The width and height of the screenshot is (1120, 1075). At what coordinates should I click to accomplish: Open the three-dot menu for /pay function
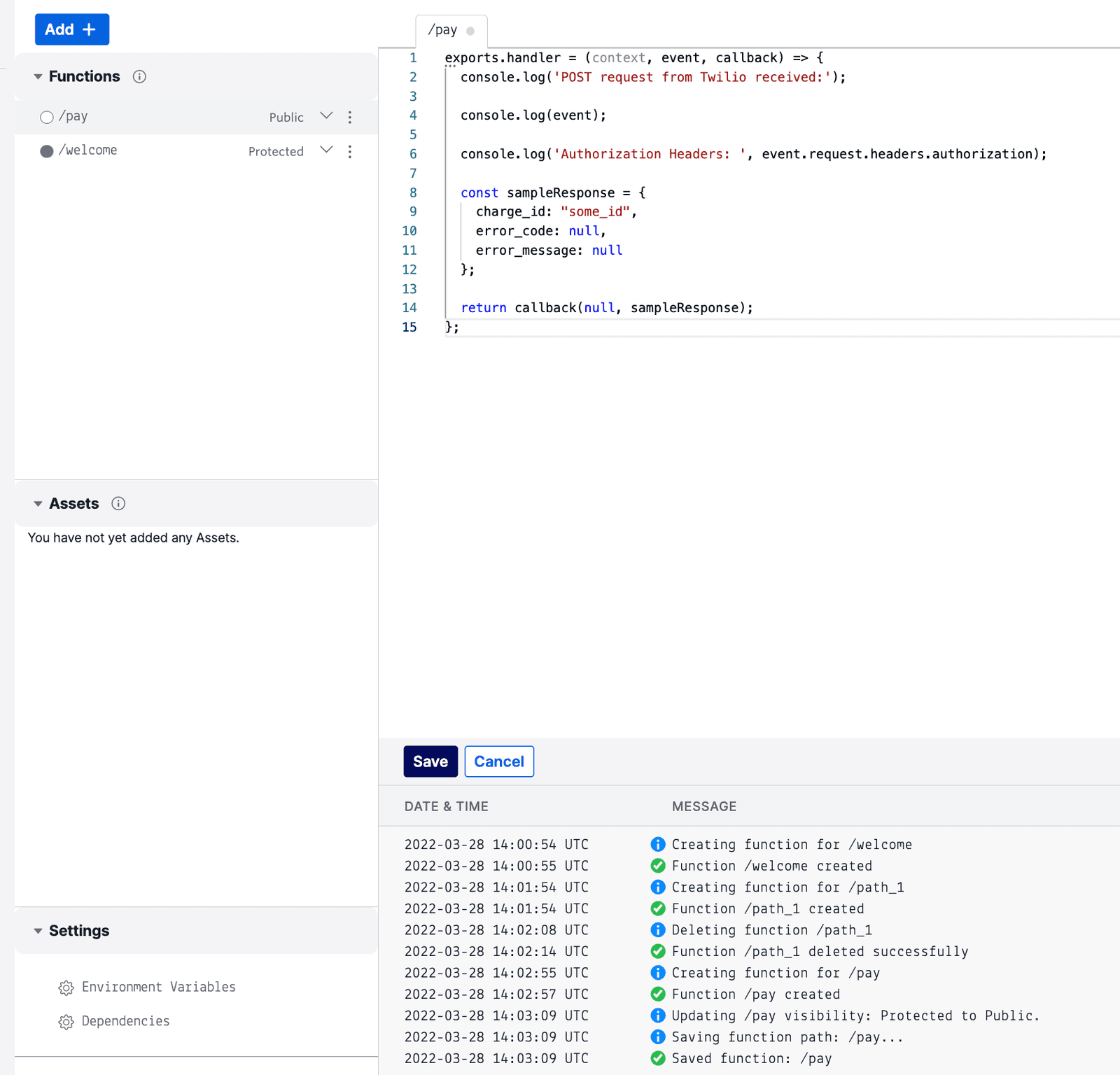(349, 117)
